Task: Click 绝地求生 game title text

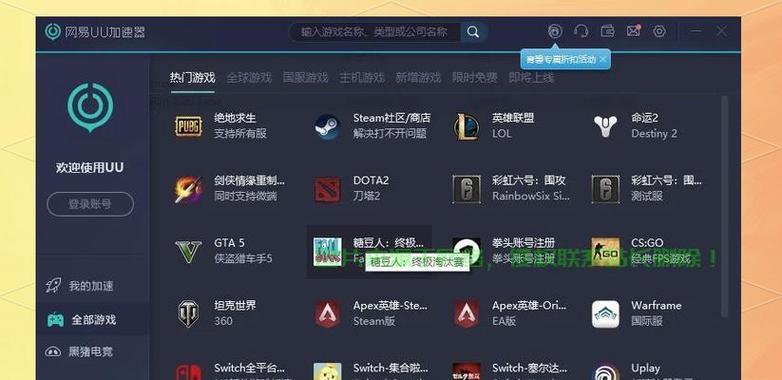Action: [x=235, y=118]
